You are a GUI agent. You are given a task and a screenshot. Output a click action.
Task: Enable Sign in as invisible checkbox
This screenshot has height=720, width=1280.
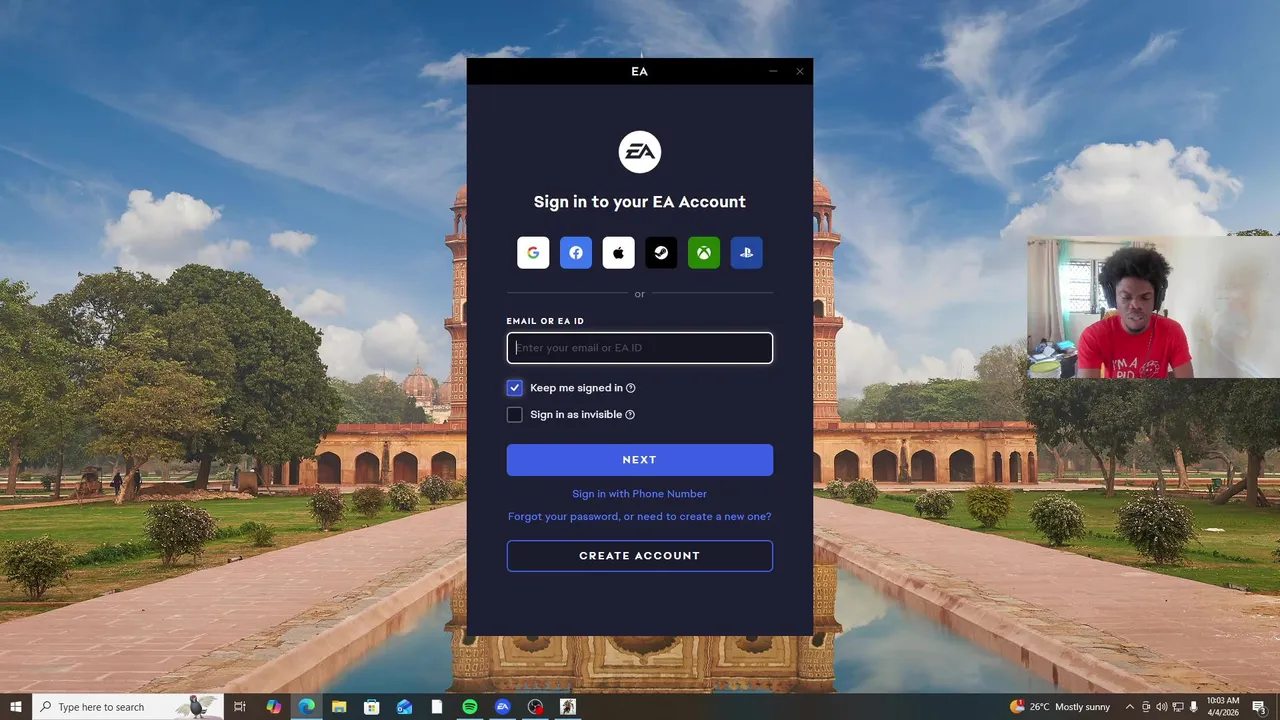(x=514, y=415)
